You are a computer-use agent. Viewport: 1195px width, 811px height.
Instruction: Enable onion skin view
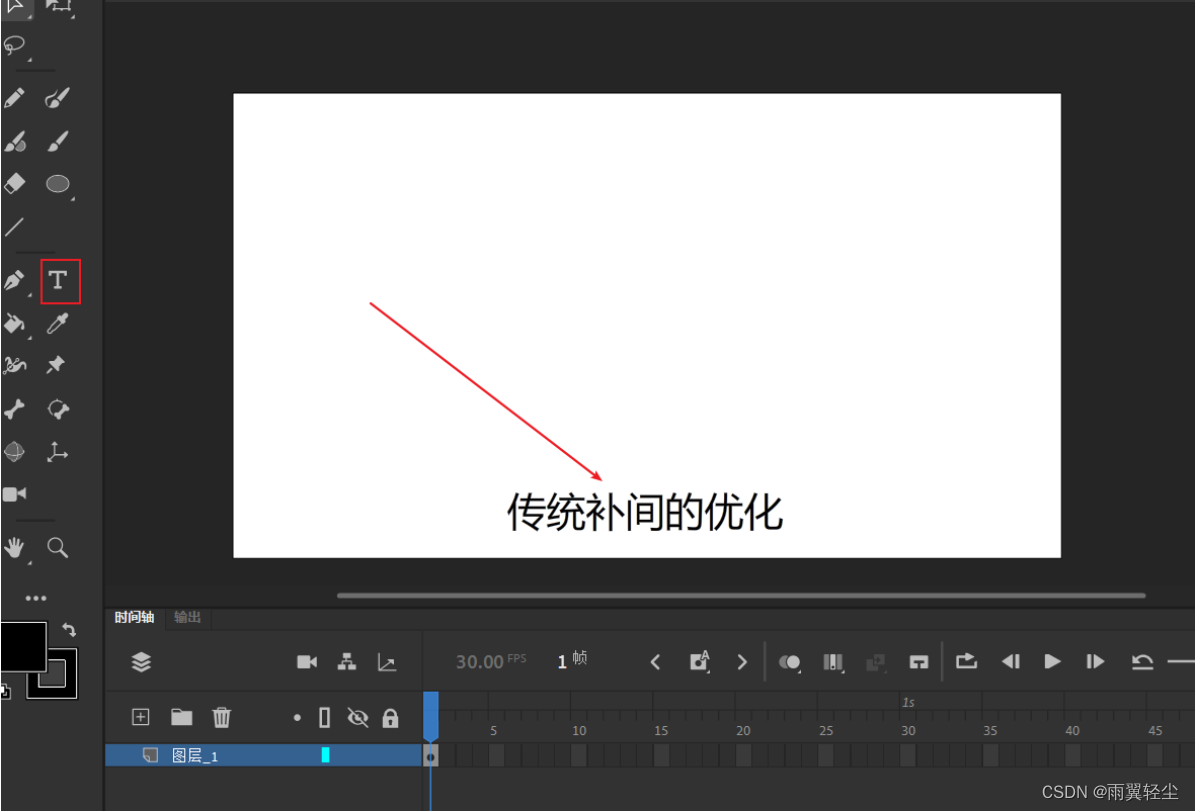[x=790, y=662]
